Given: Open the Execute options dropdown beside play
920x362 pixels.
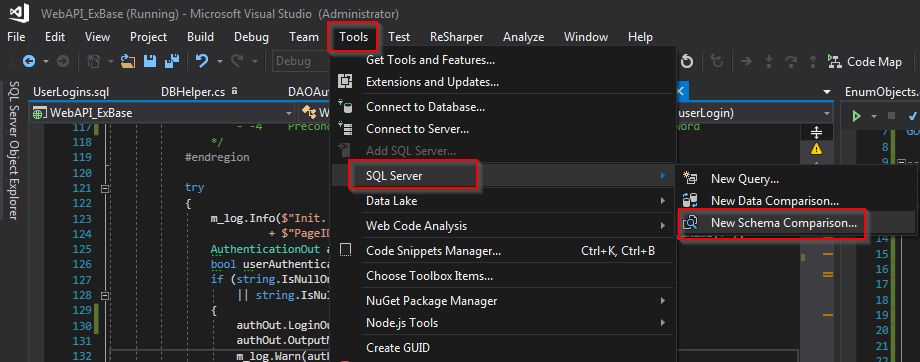Looking at the screenshot, I should 873,116.
